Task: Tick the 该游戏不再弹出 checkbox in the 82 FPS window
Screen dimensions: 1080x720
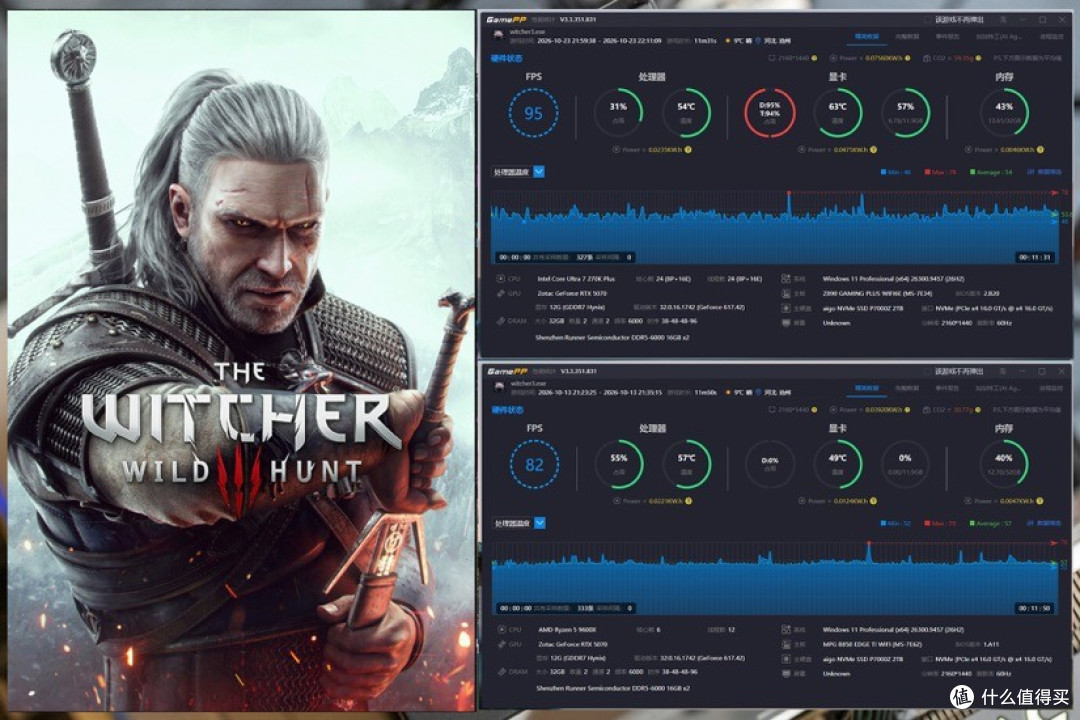Action: [x=928, y=371]
